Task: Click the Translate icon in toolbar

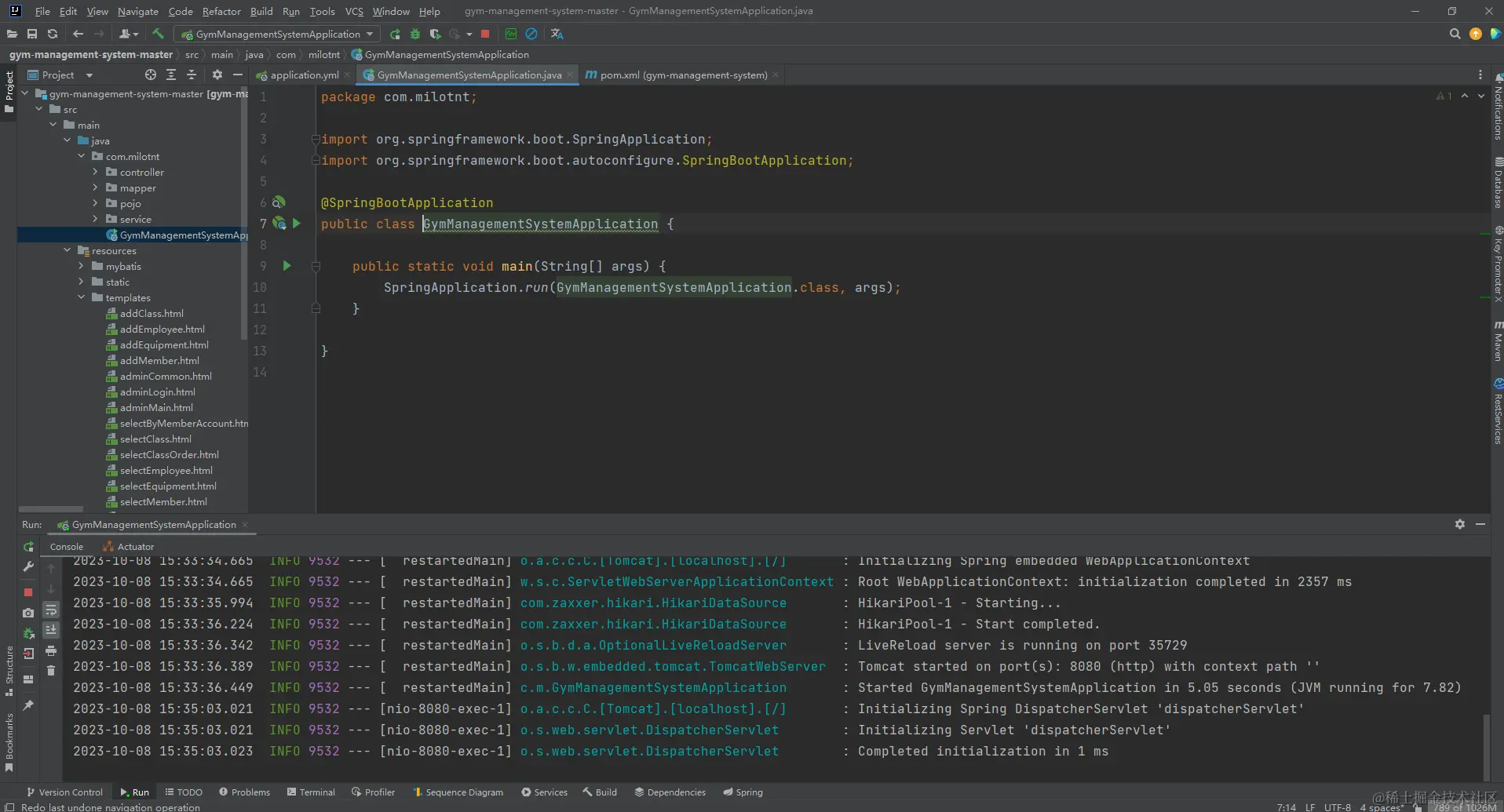Action: 557,34
